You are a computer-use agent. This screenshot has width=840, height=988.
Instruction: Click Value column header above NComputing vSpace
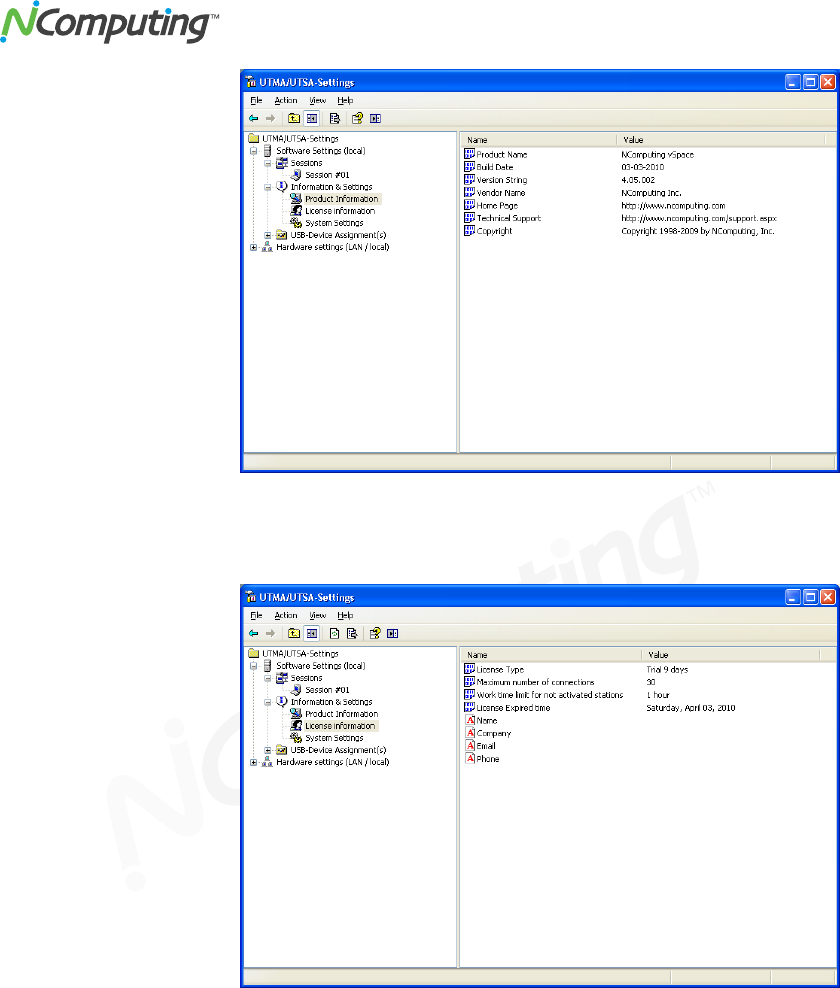pyautogui.click(x=721, y=140)
